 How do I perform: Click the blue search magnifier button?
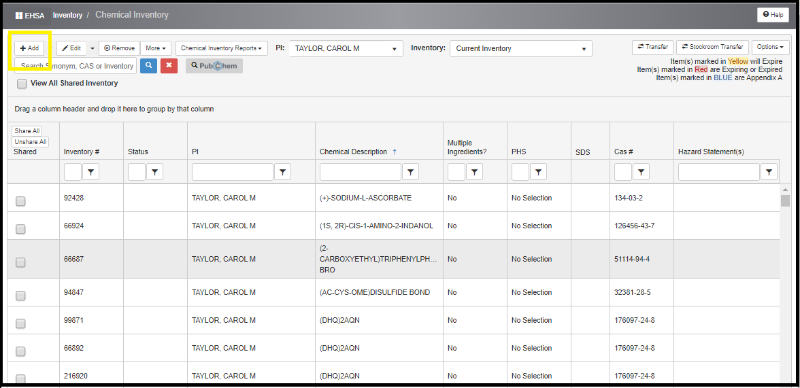click(x=148, y=66)
